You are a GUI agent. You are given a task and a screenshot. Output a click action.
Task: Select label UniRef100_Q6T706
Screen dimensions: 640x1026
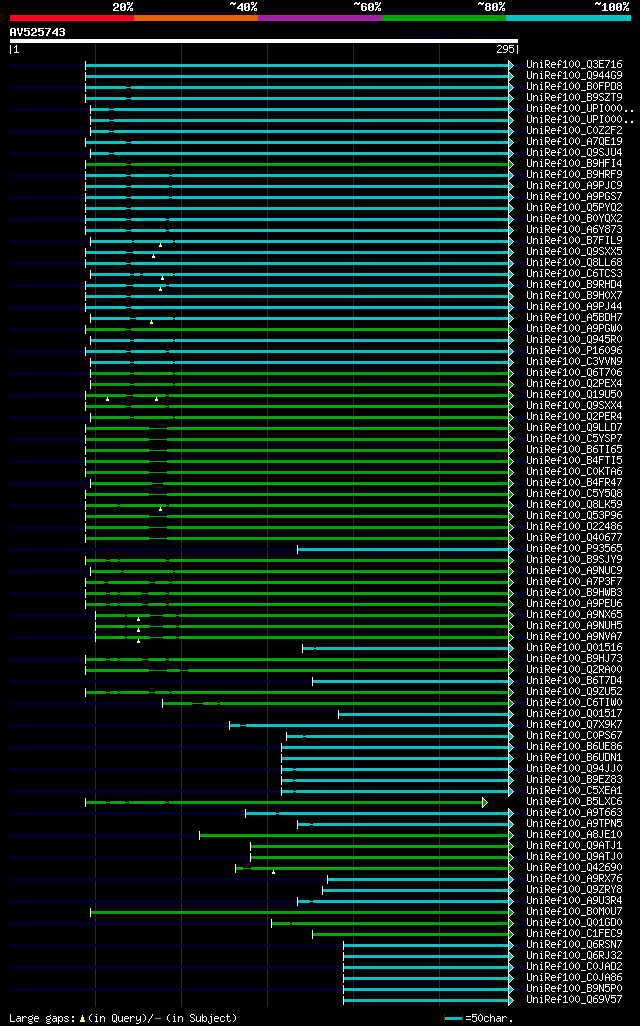coord(575,372)
